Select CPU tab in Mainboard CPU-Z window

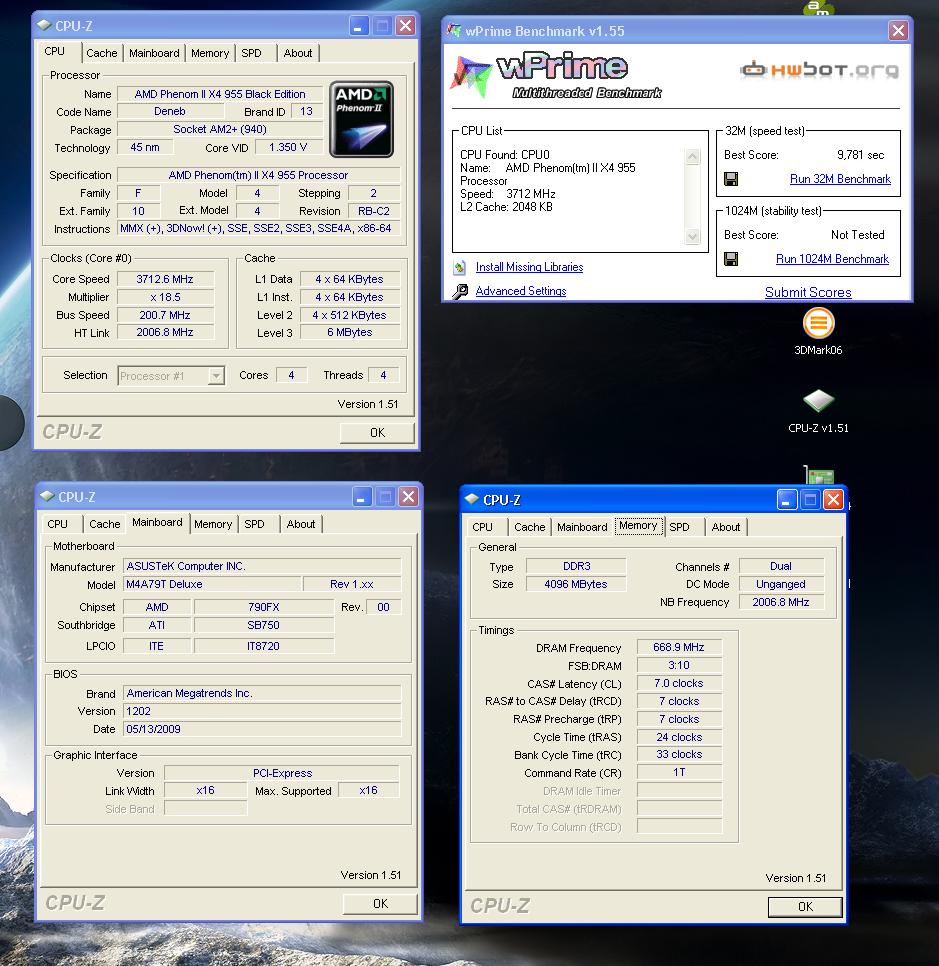point(57,524)
